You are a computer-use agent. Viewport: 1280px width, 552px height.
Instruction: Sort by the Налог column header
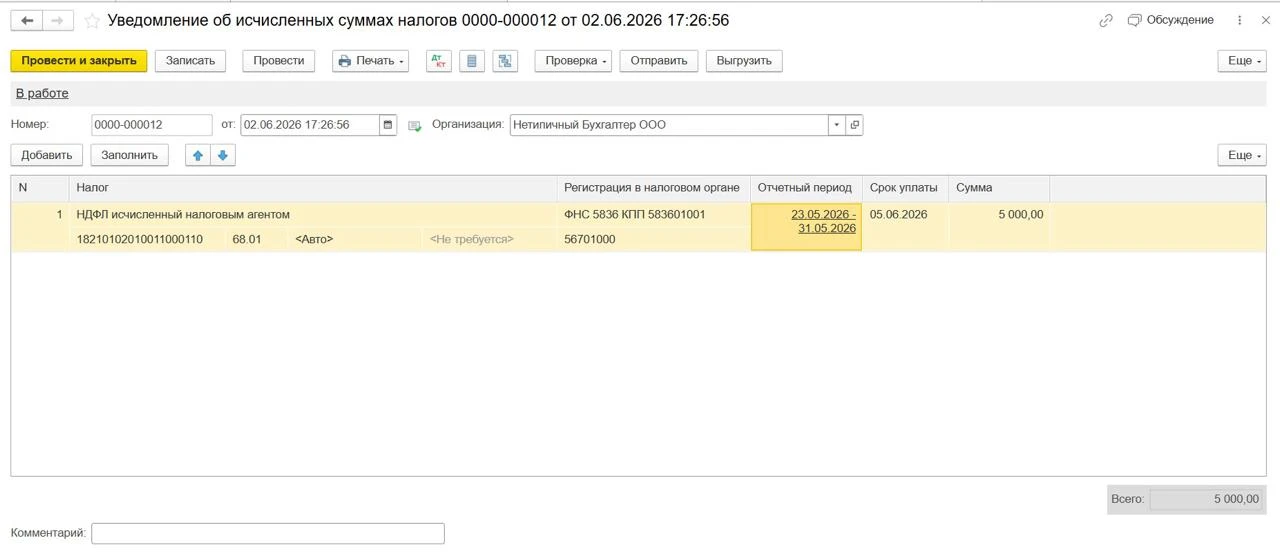(x=313, y=188)
